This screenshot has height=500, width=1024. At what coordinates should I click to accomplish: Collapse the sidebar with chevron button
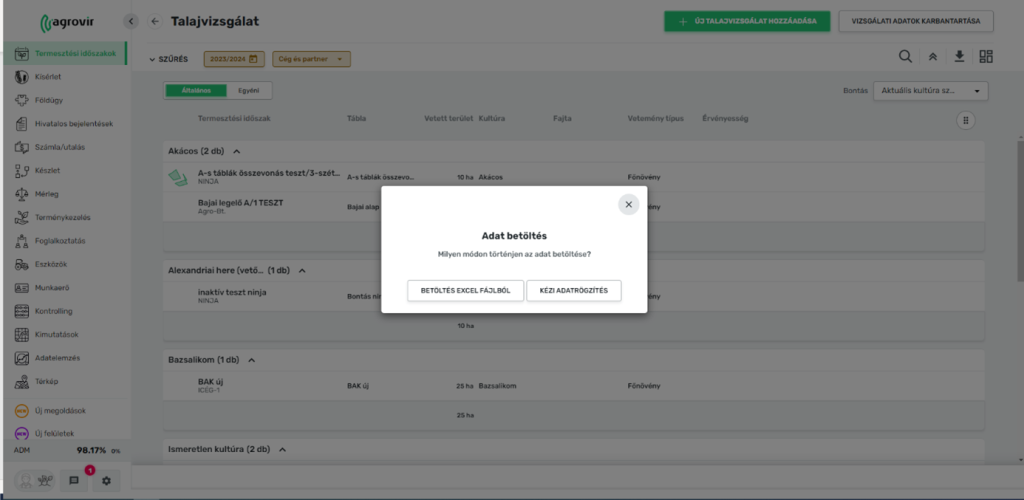[131, 21]
